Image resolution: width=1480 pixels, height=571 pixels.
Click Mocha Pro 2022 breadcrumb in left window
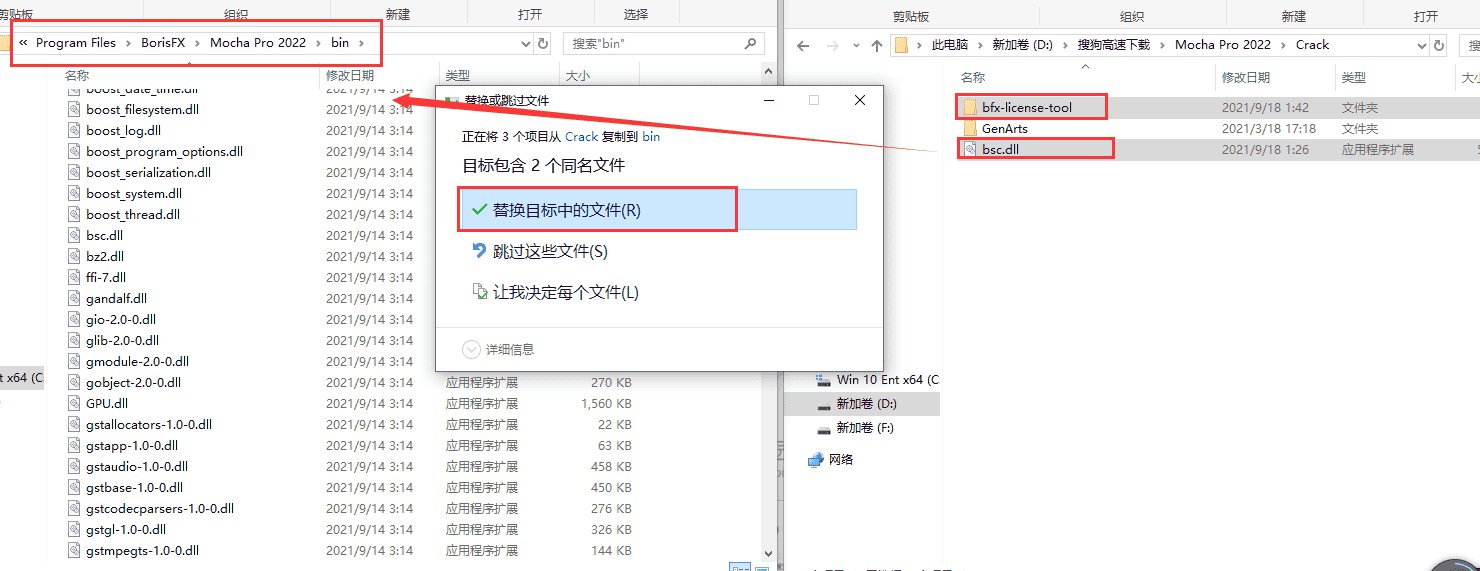(x=258, y=43)
